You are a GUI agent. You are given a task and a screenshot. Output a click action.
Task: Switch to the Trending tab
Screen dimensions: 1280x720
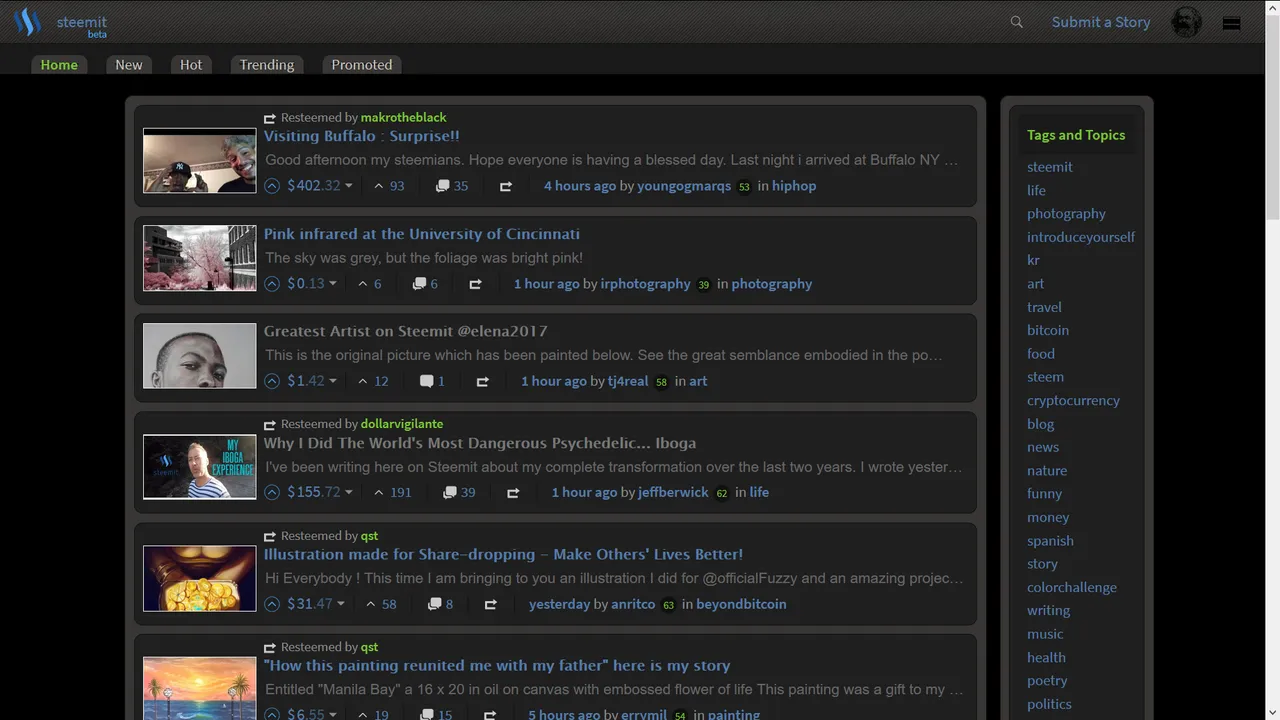[267, 65]
